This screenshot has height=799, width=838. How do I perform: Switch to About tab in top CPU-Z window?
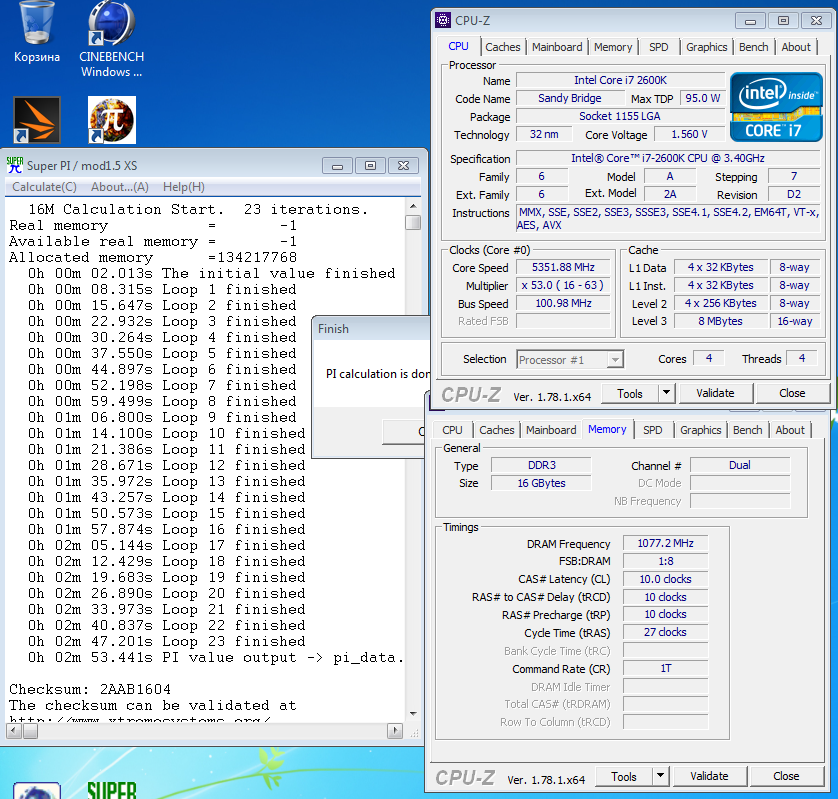pyautogui.click(x=796, y=47)
